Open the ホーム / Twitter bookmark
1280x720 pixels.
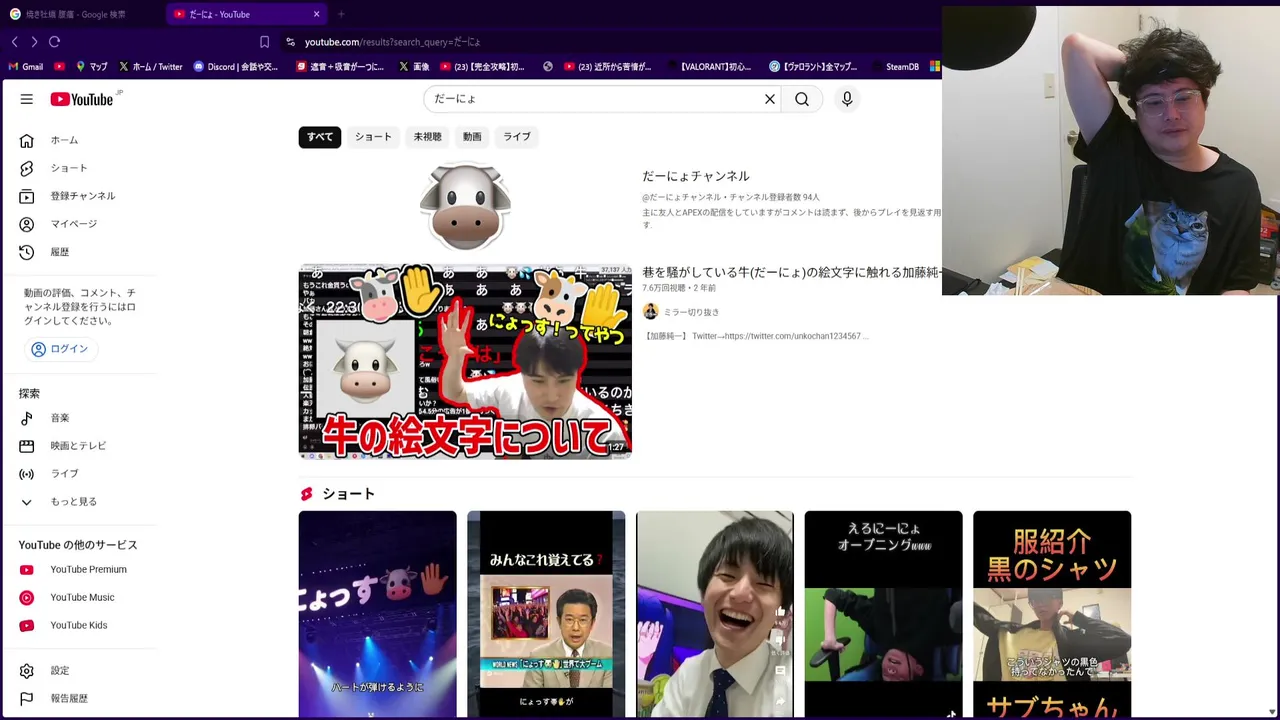click(151, 67)
